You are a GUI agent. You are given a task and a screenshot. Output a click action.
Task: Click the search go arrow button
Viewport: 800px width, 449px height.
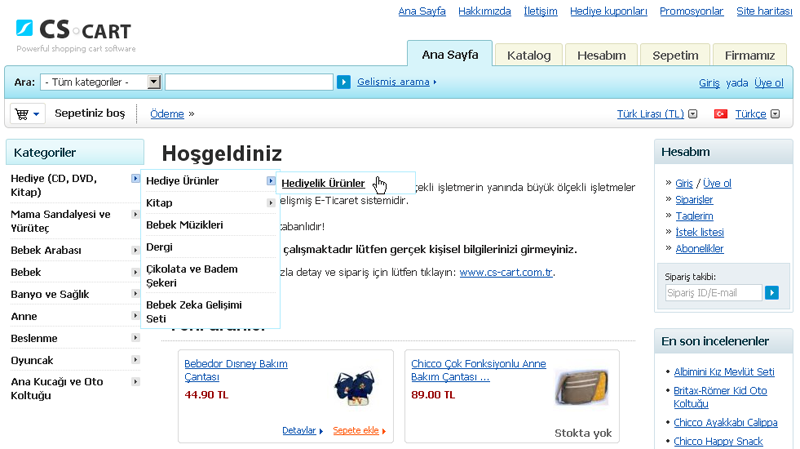(x=343, y=82)
